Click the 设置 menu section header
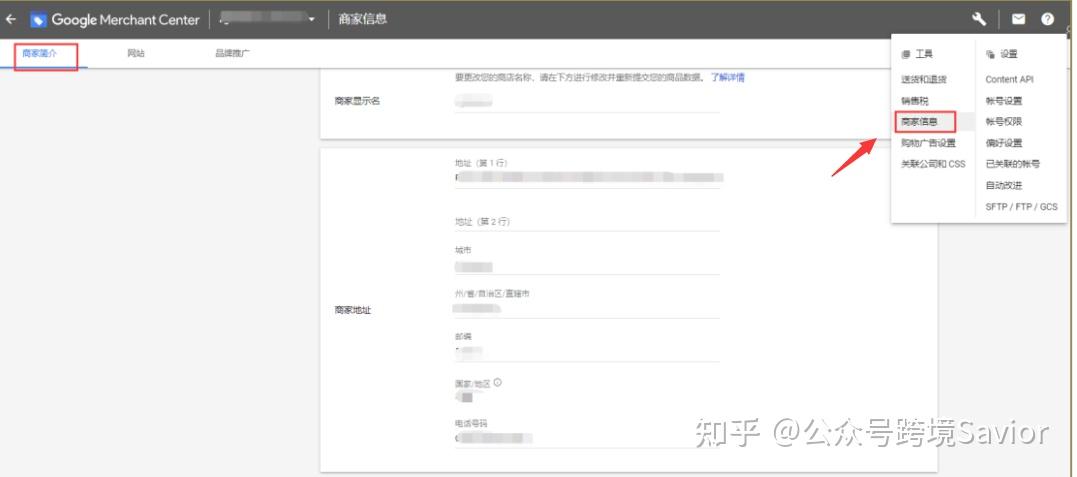The height and width of the screenshot is (477, 1077). (1008, 54)
